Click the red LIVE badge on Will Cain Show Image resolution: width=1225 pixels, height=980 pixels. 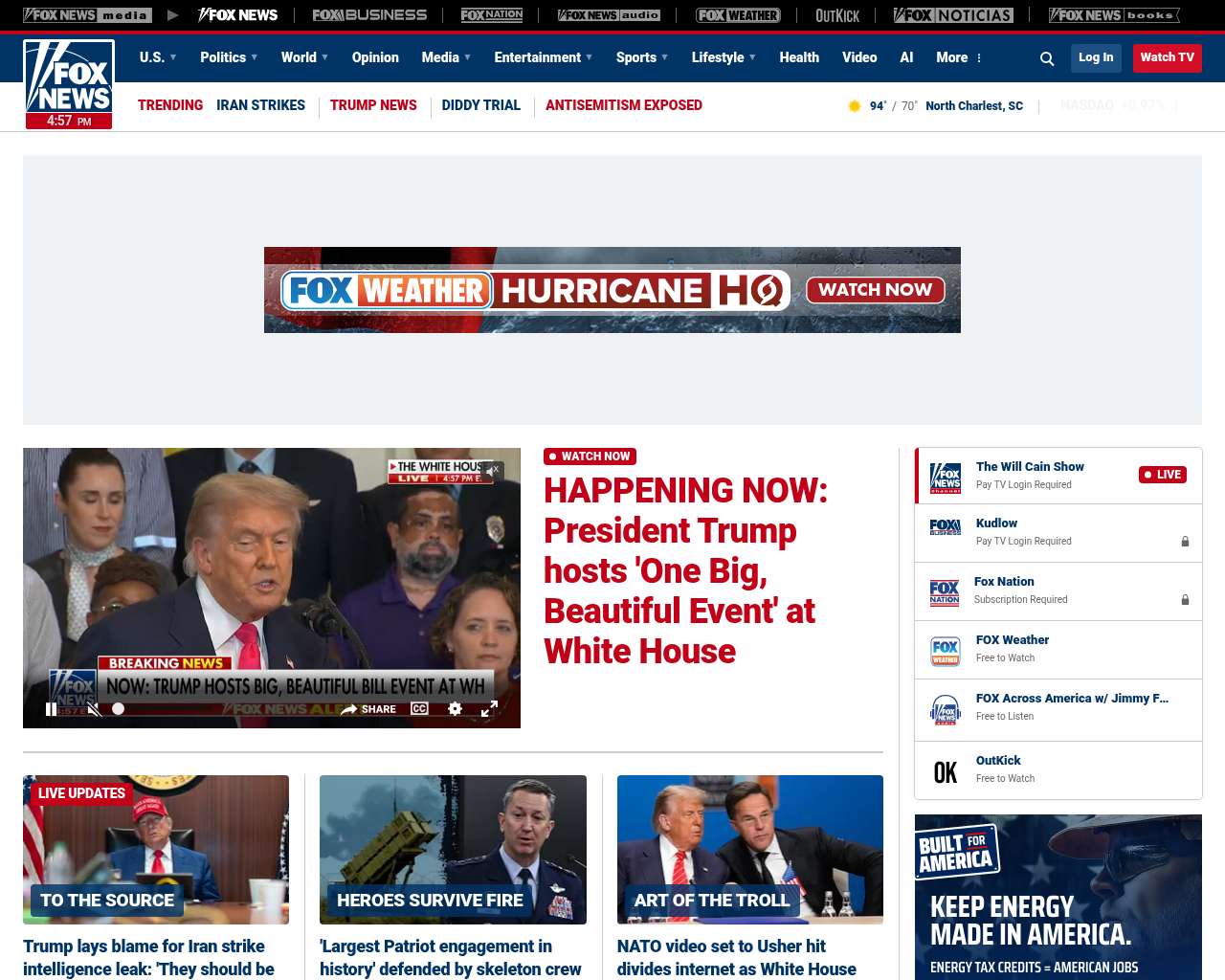(1163, 475)
